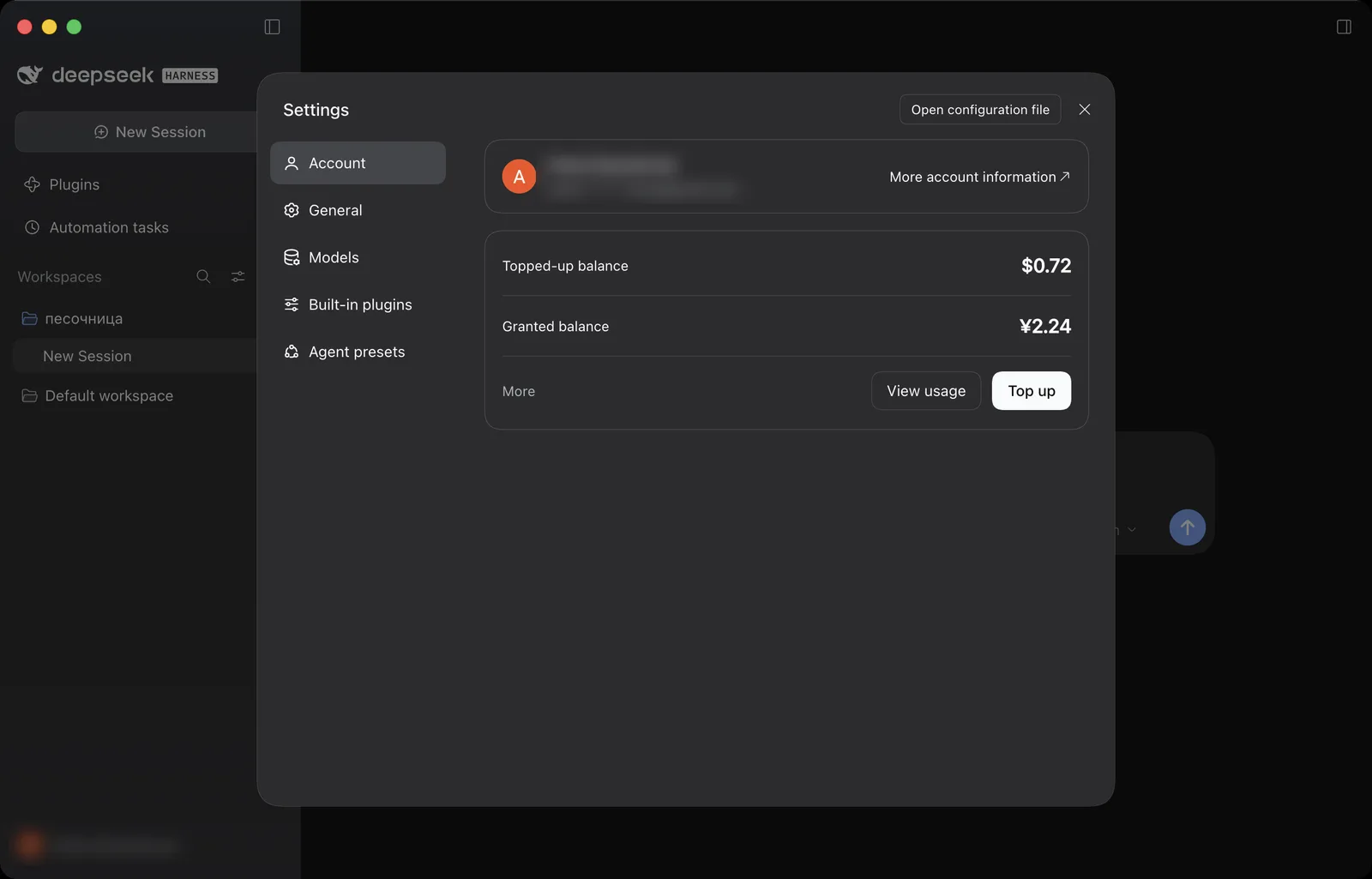Open More account information link
1372x879 pixels.
pos(979,177)
